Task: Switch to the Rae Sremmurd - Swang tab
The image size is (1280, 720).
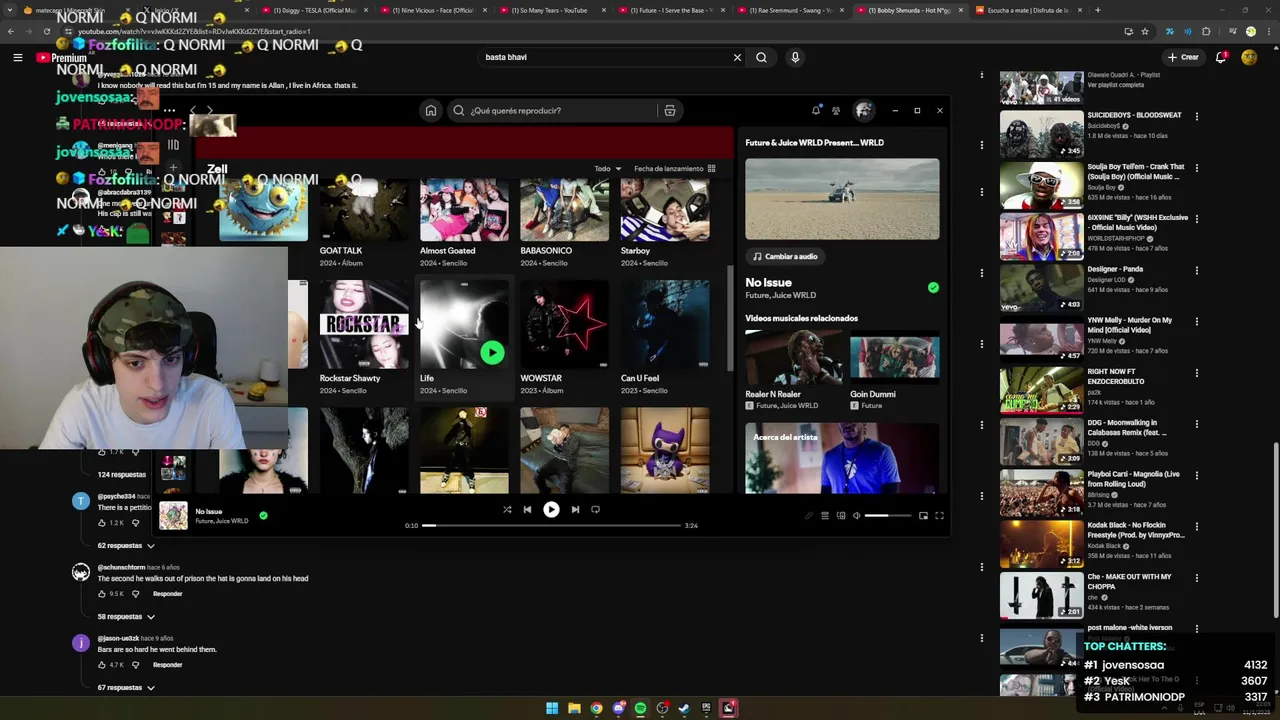Action: click(x=792, y=10)
